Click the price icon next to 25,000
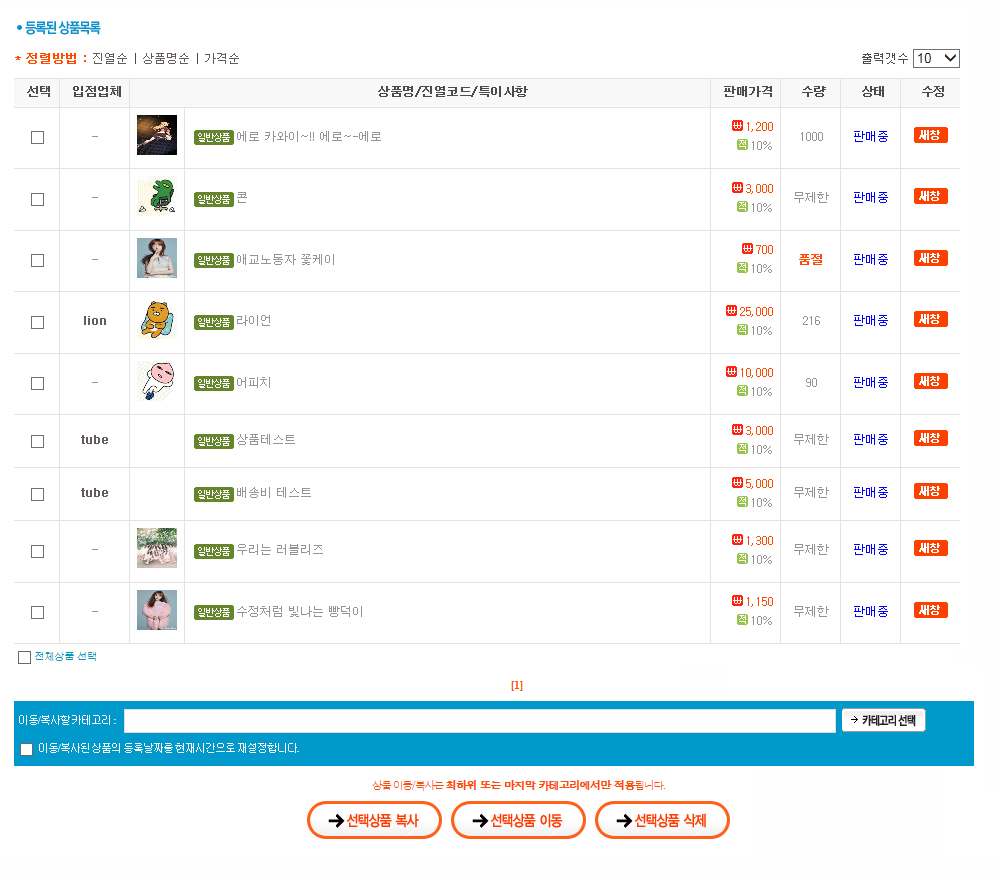 tap(732, 311)
